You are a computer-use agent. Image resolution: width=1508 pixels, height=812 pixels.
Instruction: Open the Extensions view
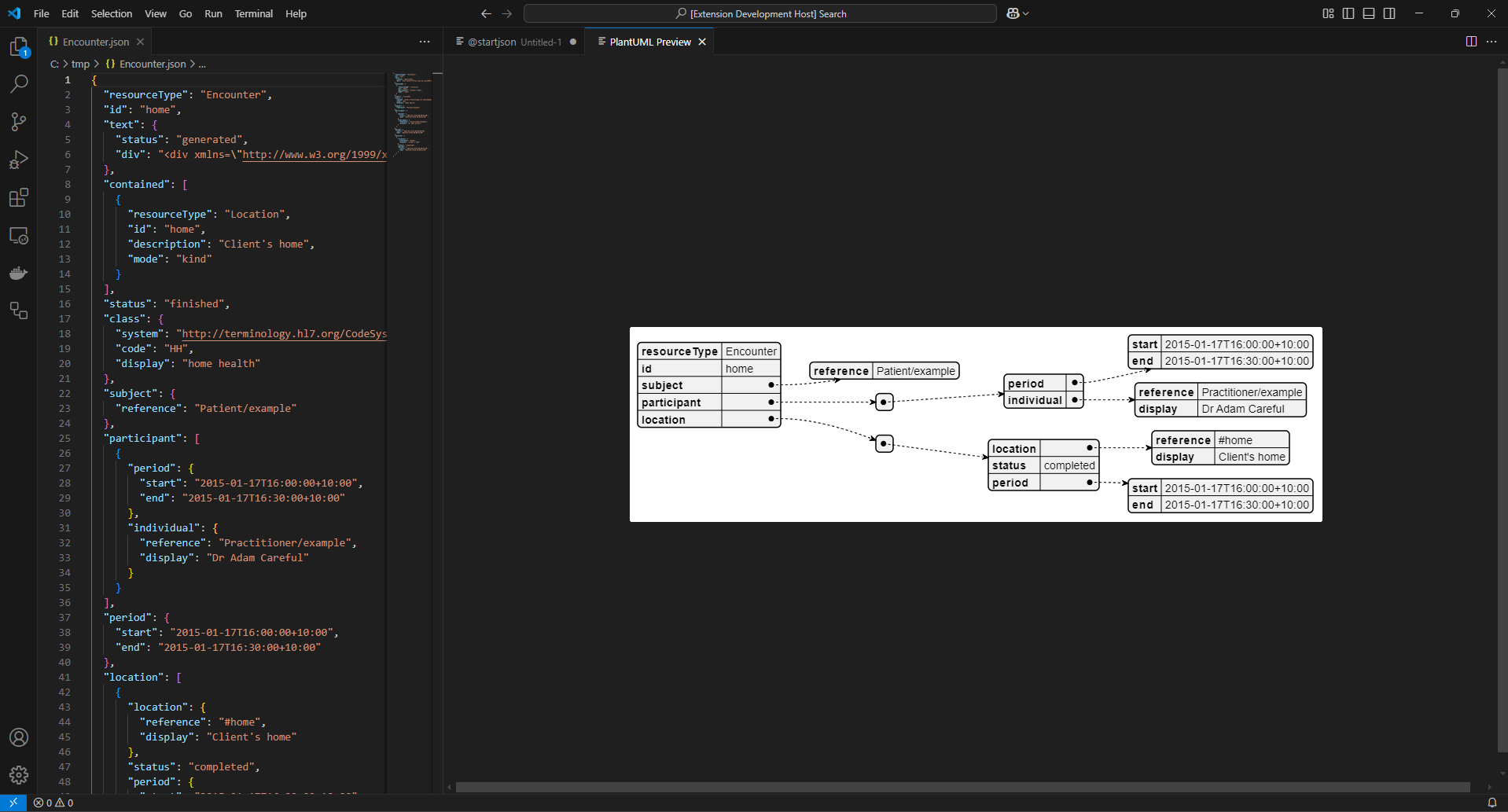[x=19, y=197]
